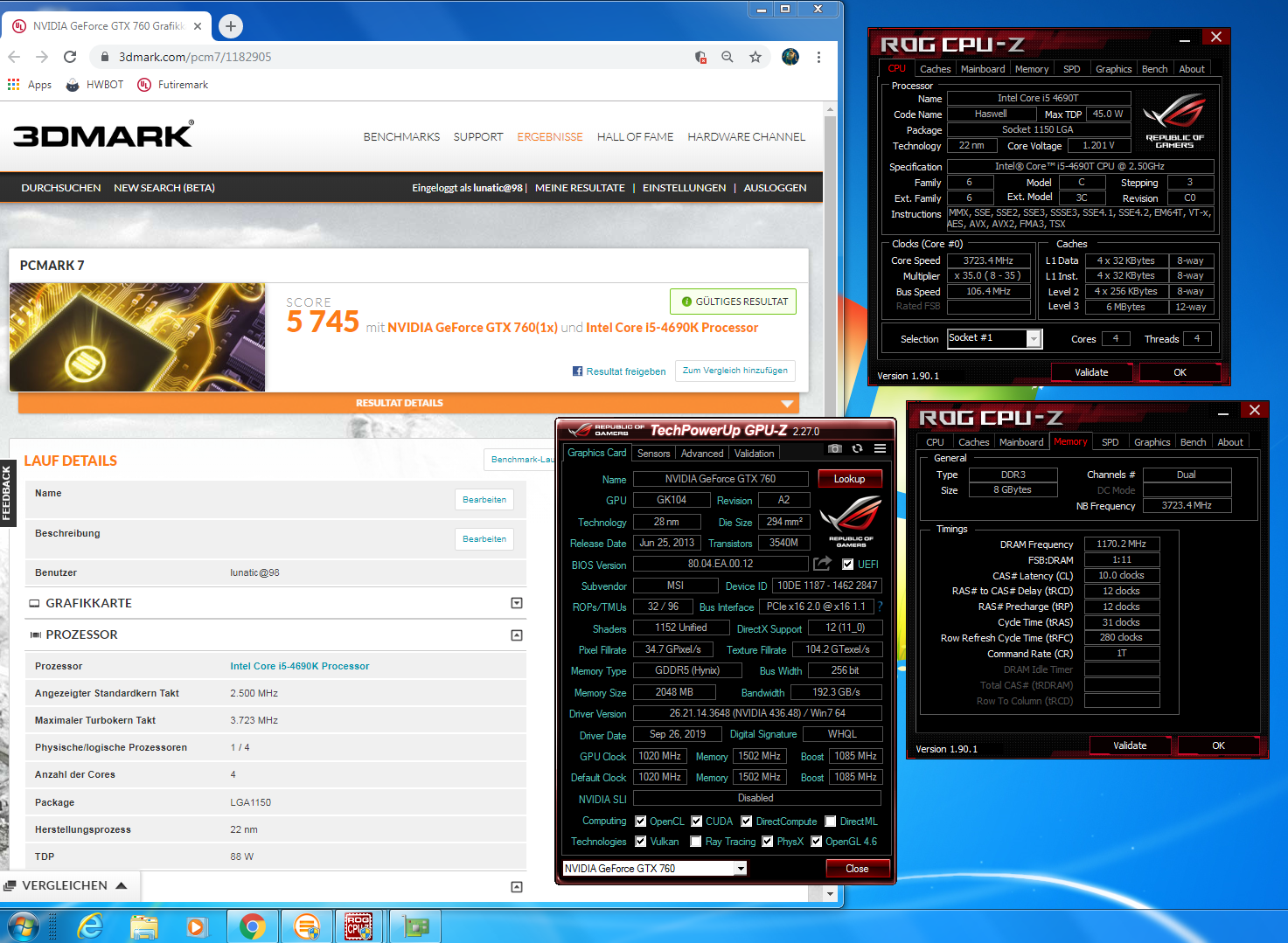Click Bearbeiten next to Name
The image size is (1288, 943).
(x=484, y=500)
